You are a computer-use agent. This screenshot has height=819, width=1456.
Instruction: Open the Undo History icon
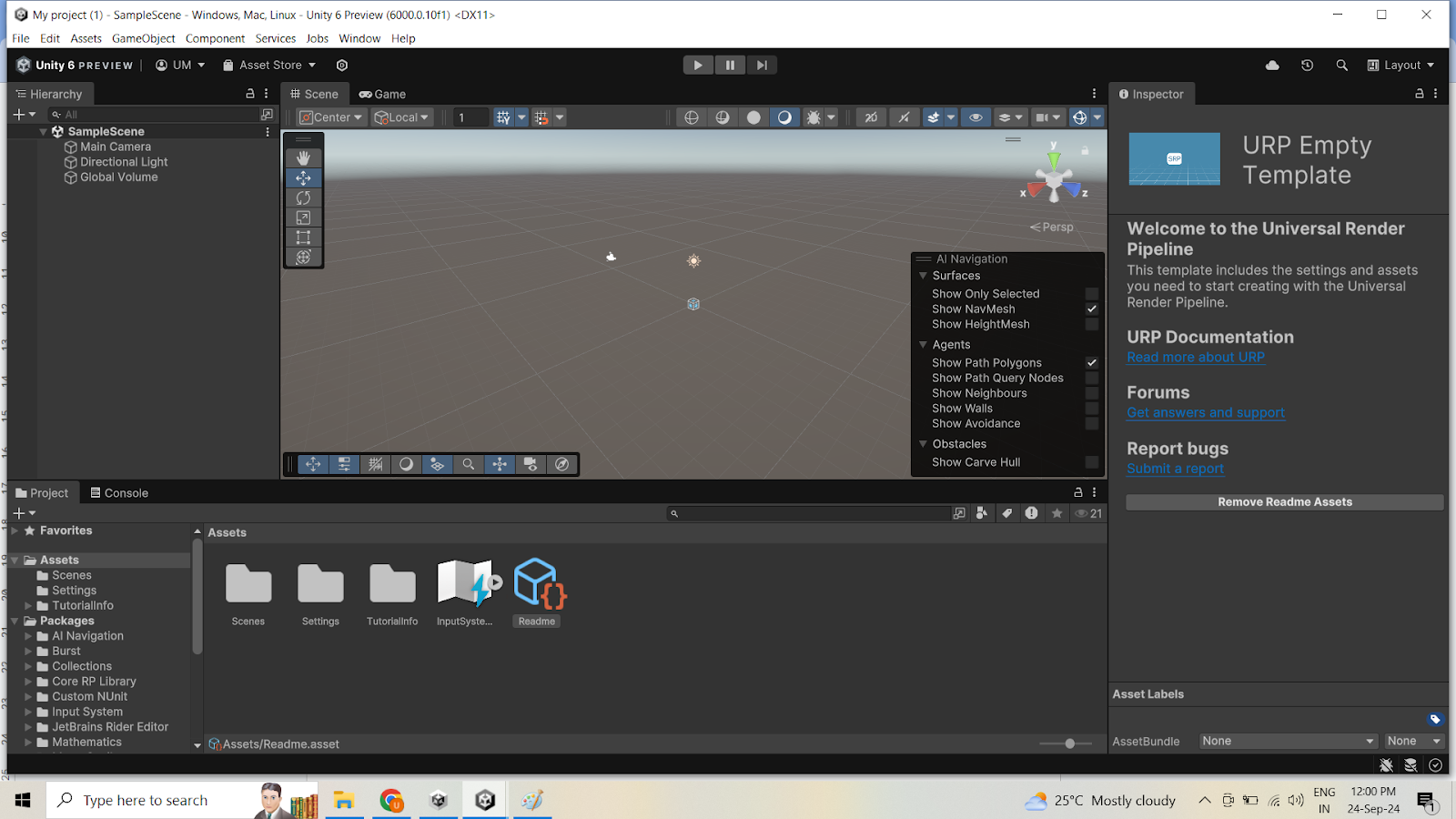[x=1307, y=66]
